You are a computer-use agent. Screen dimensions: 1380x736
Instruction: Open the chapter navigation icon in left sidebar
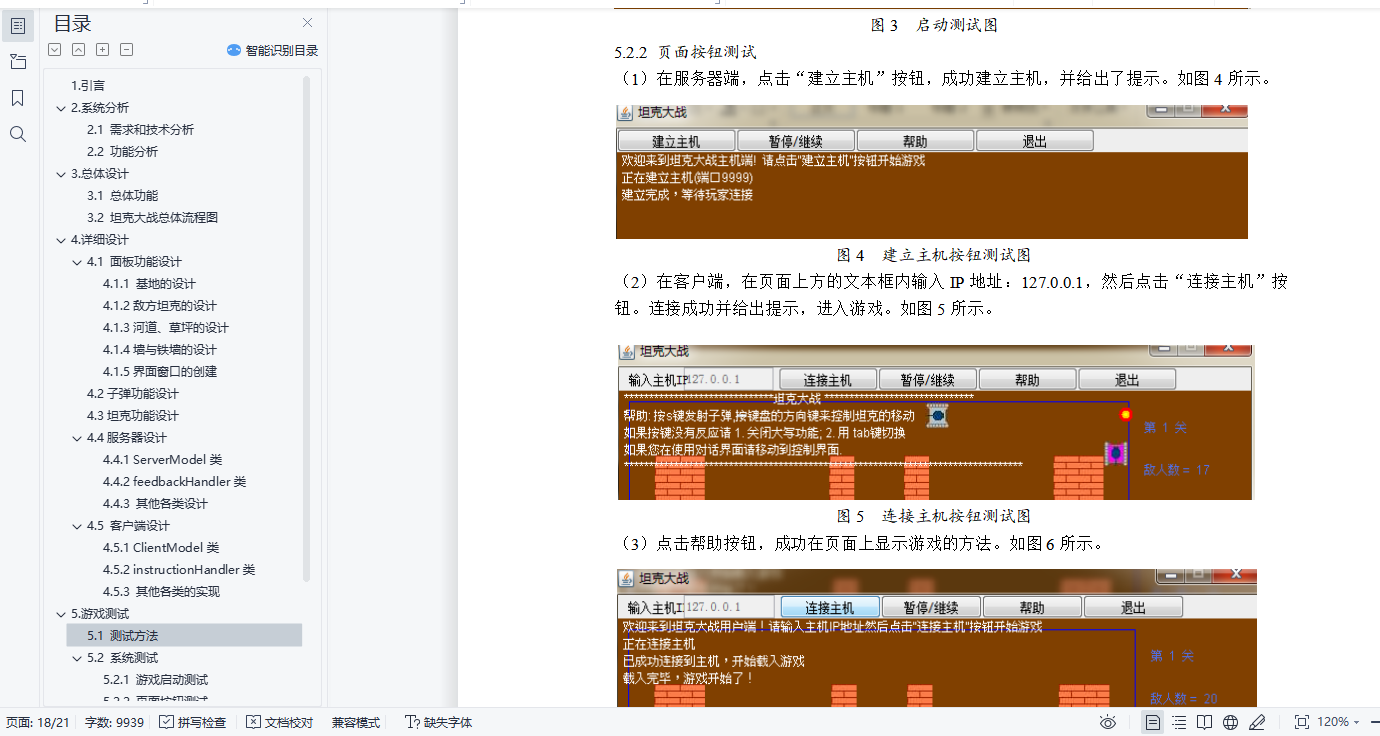tap(17, 62)
